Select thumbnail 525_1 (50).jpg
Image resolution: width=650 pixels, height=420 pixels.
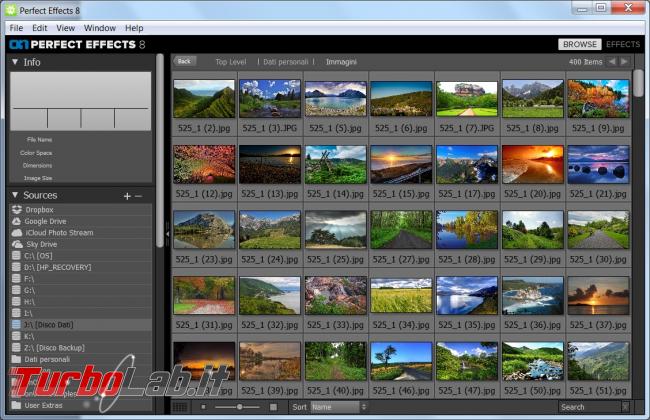click(533, 361)
